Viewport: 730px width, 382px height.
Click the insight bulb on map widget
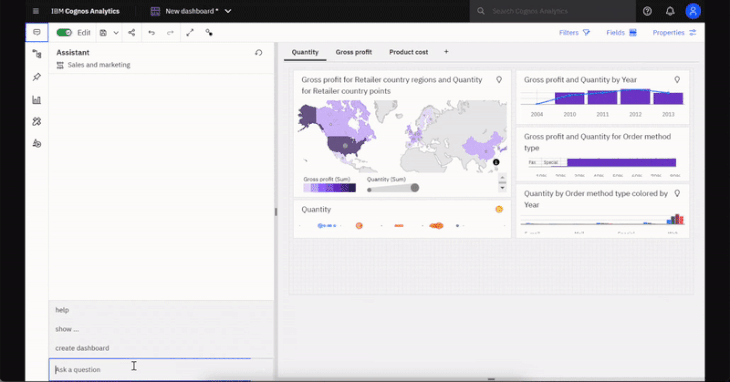499,80
